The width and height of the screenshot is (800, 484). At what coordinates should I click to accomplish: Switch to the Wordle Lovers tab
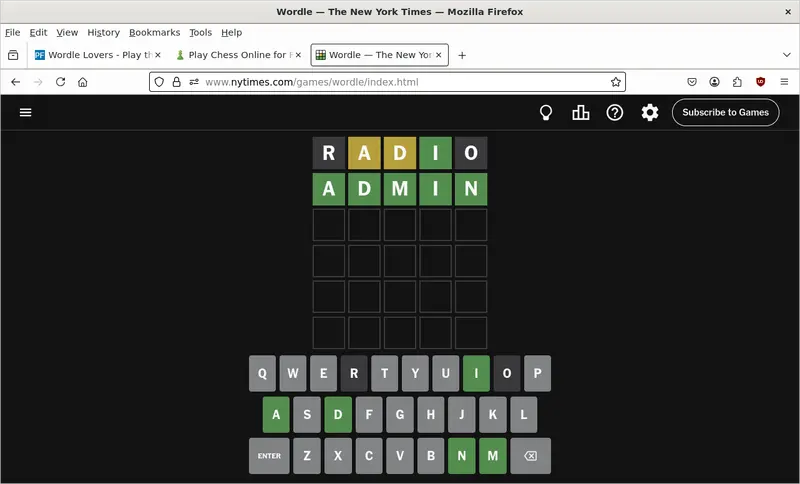pos(97,55)
